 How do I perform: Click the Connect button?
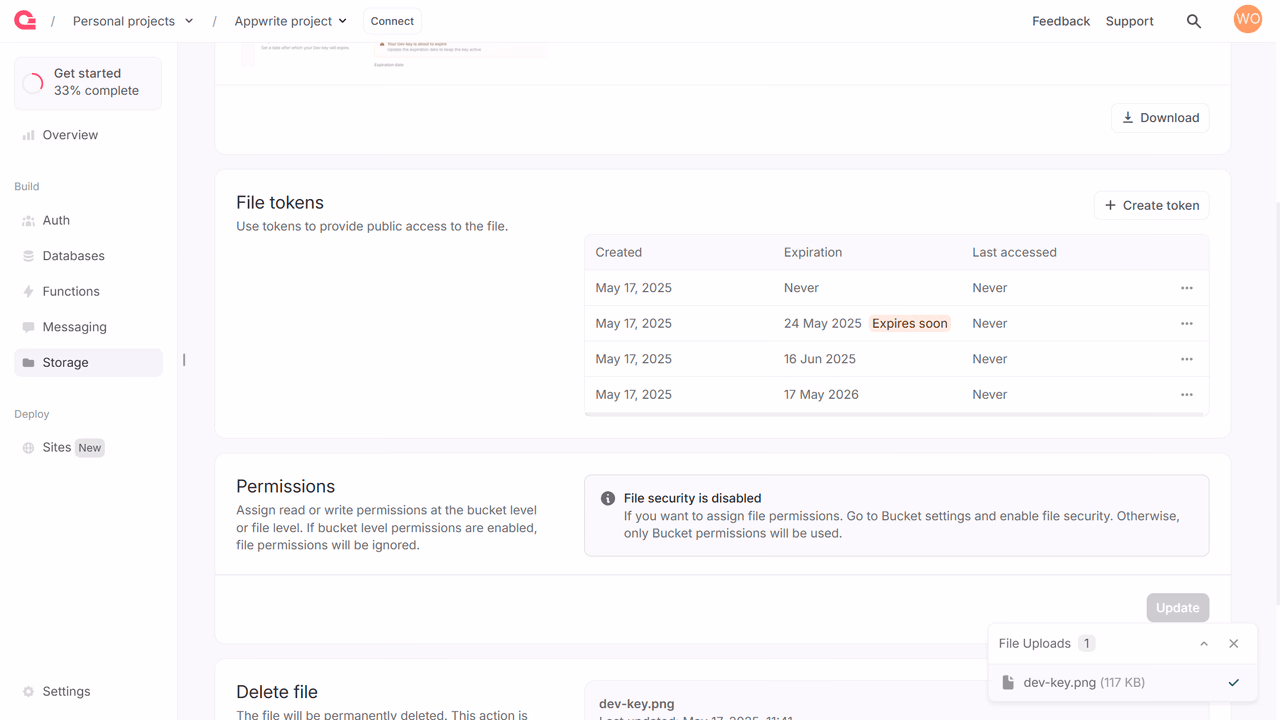[x=392, y=21]
